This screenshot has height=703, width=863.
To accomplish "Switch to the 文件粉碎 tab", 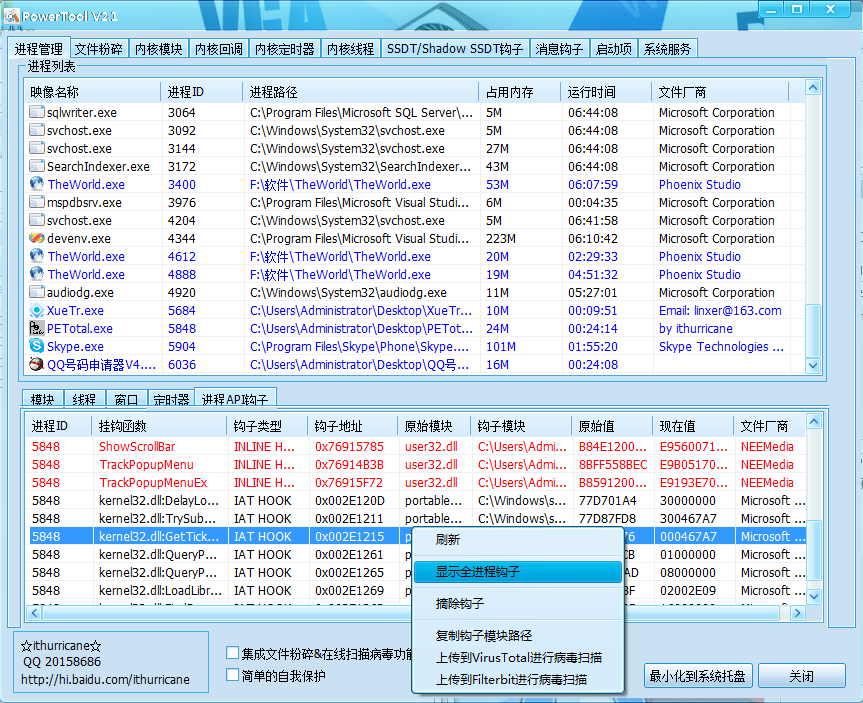I will 99,49.
